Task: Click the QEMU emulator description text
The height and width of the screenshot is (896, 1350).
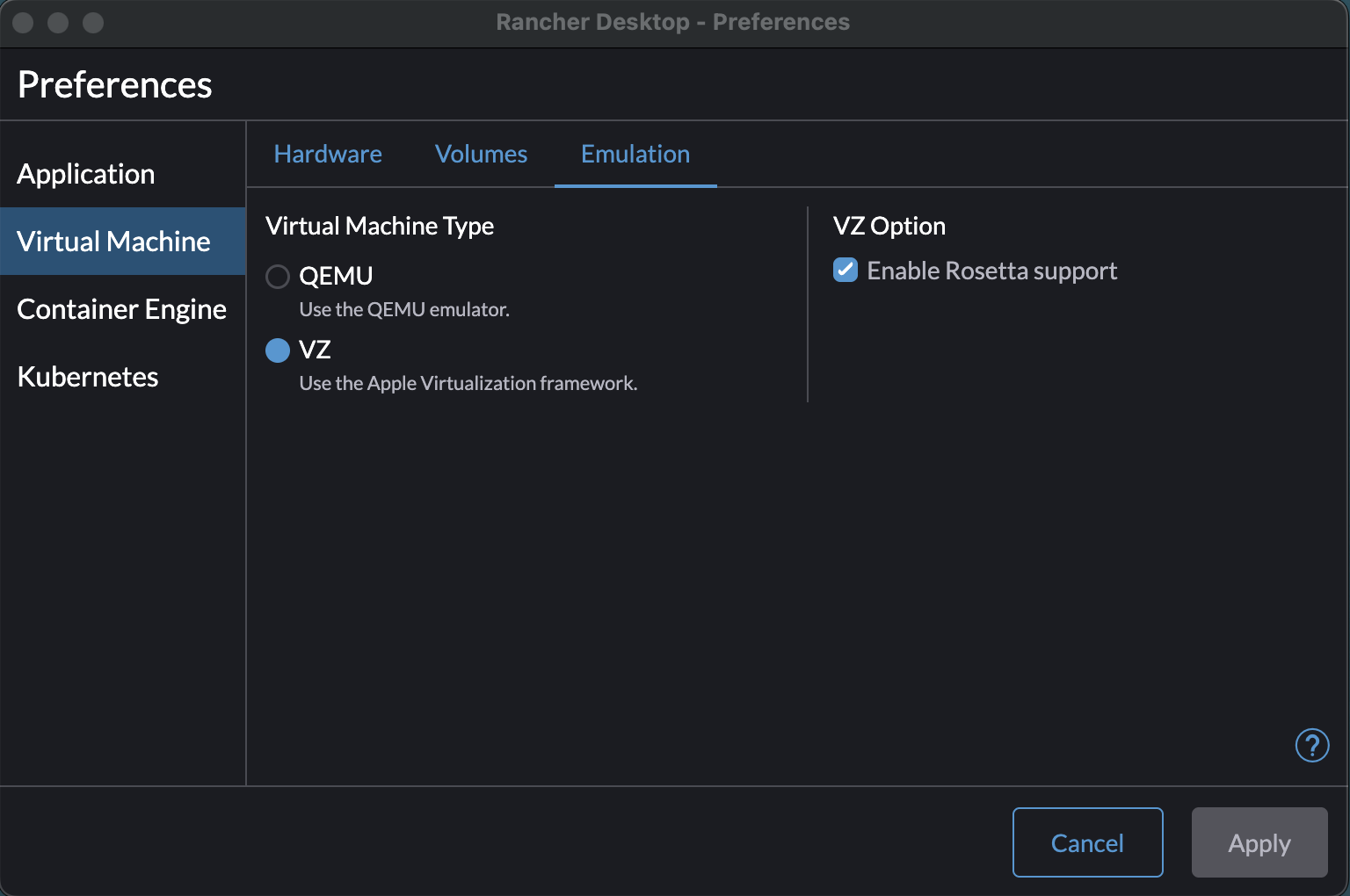Action: pyautogui.click(x=403, y=309)
